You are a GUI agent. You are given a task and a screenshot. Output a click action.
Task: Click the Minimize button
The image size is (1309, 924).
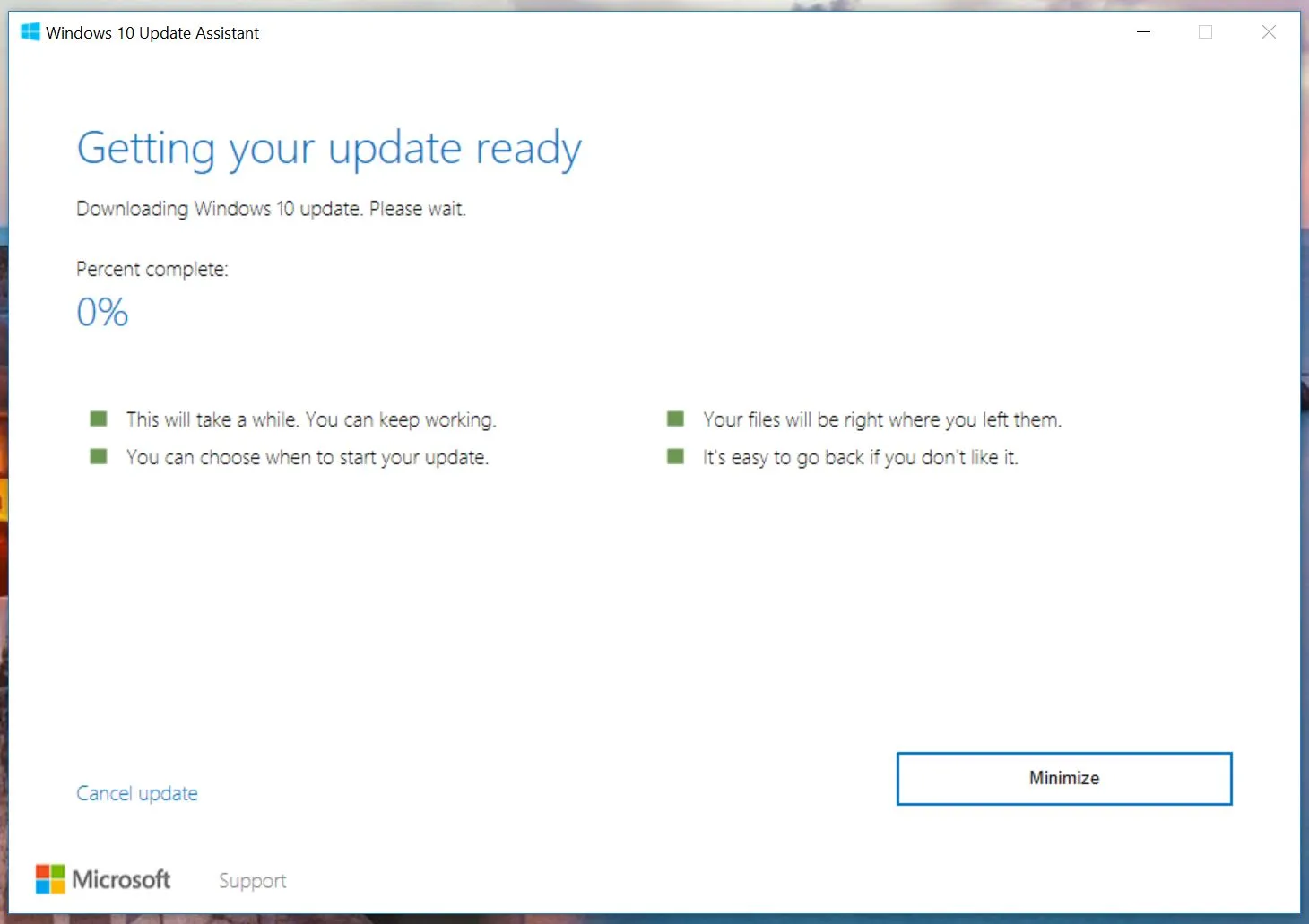[1064, 778]
